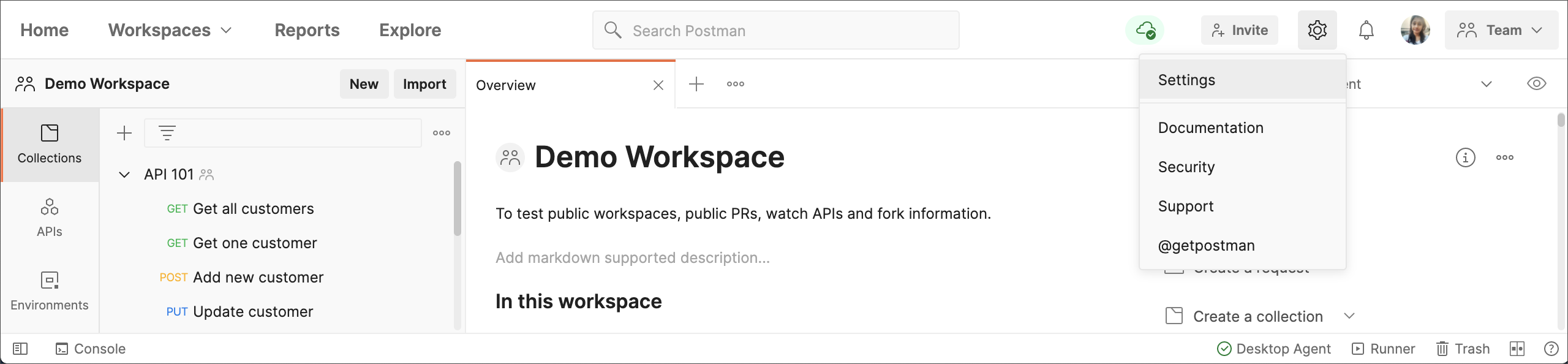Check the cloud sync status icon
1568x364 pixels.
[x=1145, y=30]
